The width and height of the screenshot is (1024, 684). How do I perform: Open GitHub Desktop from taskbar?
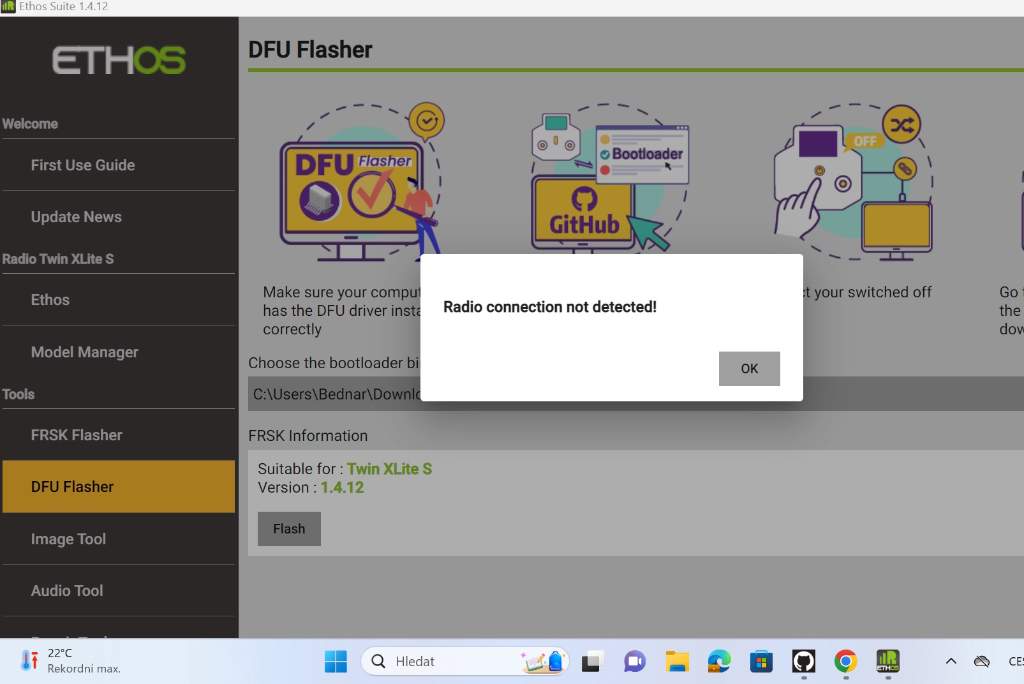pyautogui.click(x=803, y=661)
